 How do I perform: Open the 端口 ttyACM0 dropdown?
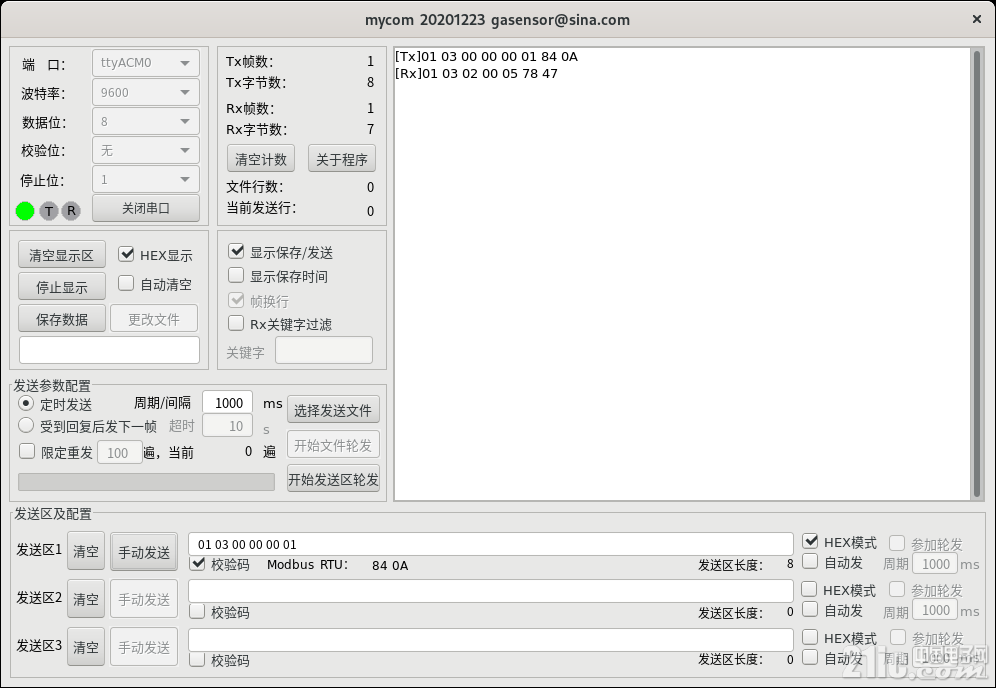145,63
